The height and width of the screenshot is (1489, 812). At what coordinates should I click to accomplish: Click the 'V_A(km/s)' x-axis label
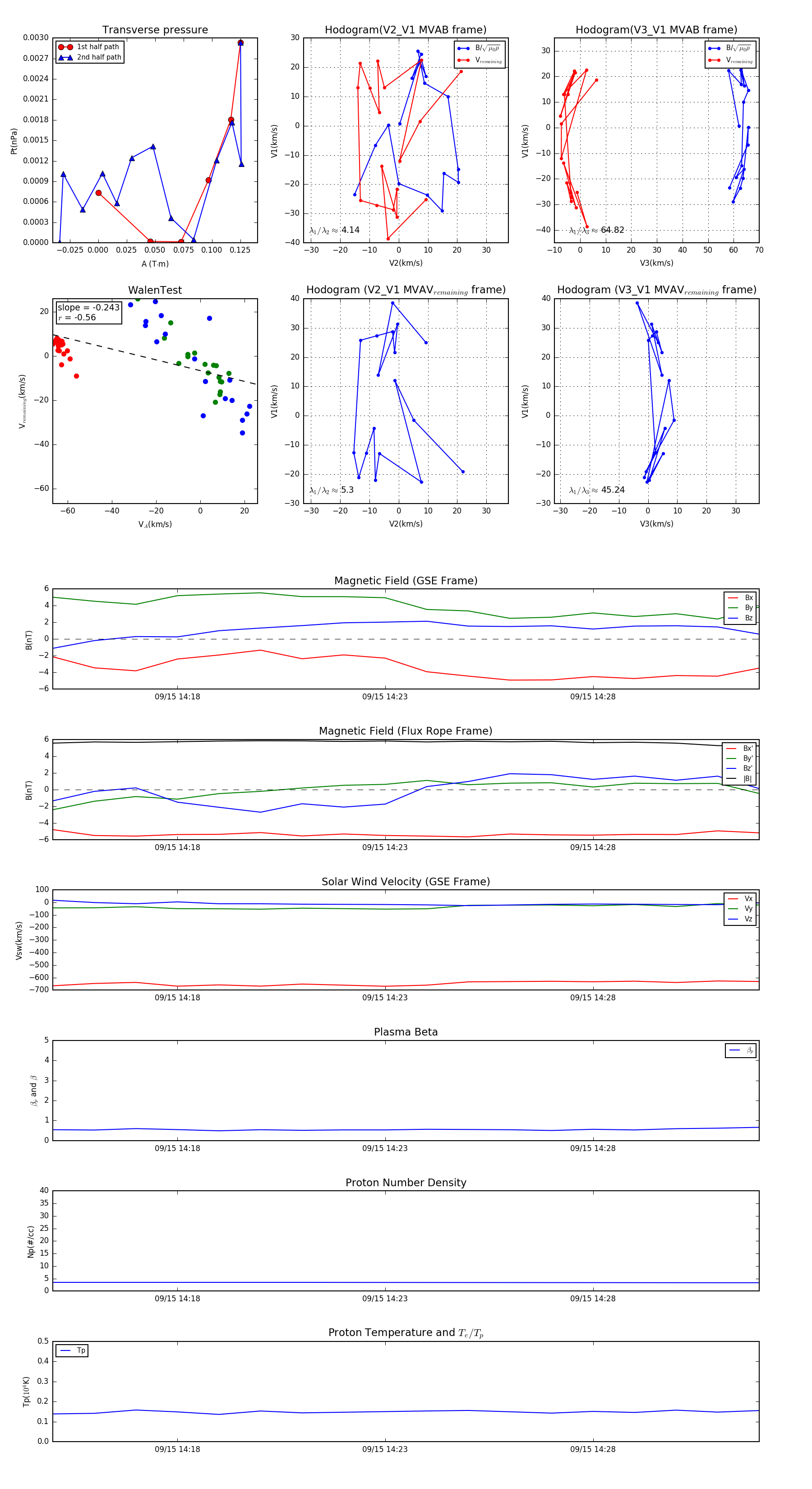tap(155, 524)
